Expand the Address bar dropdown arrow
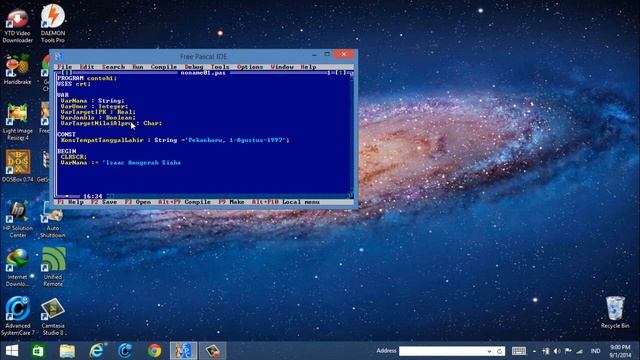The width and height of the screenshot is (640, 360). click(489, 351)
